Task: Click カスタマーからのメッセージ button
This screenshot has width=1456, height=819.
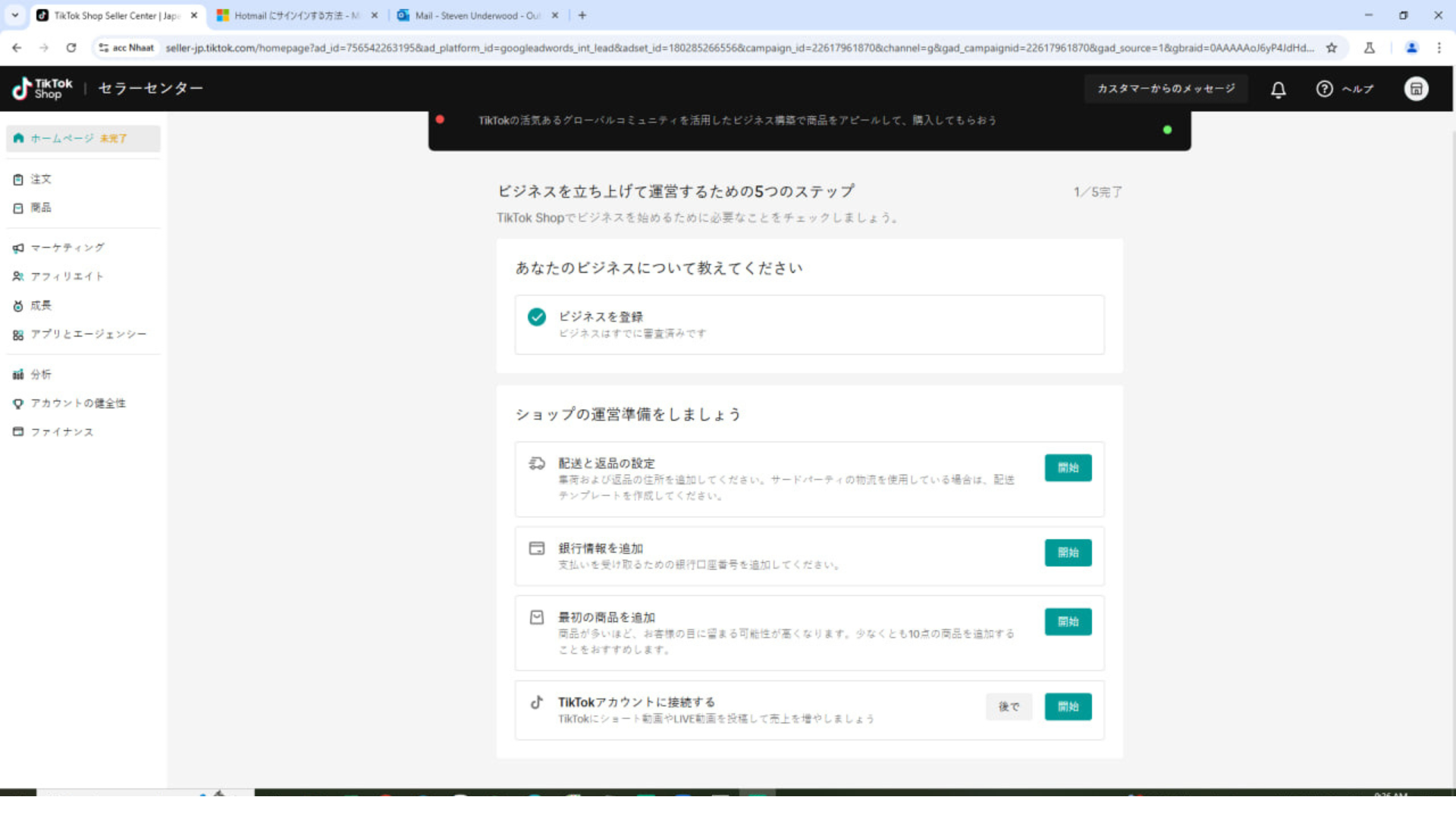Action: [1166, 89]
